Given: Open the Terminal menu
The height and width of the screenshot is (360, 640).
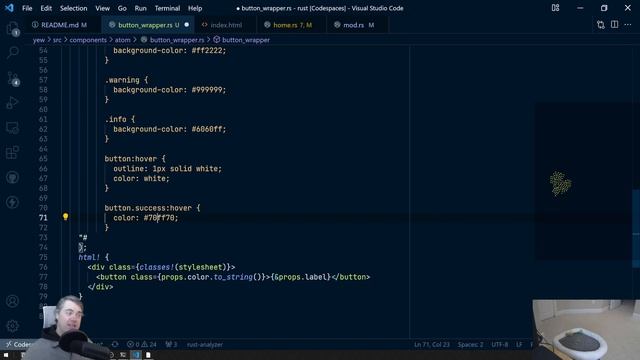Looking at the screenshot, I should click(x=167, y=8).
